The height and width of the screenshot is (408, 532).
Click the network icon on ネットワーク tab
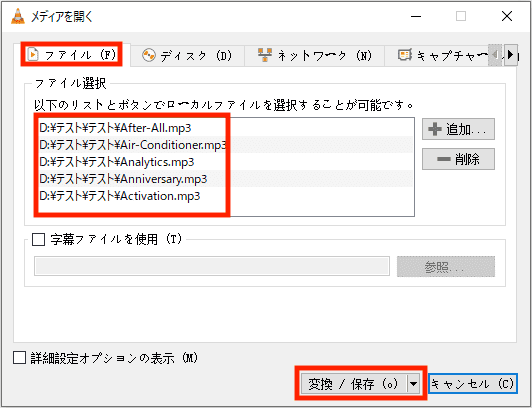(x=264, y=55)
